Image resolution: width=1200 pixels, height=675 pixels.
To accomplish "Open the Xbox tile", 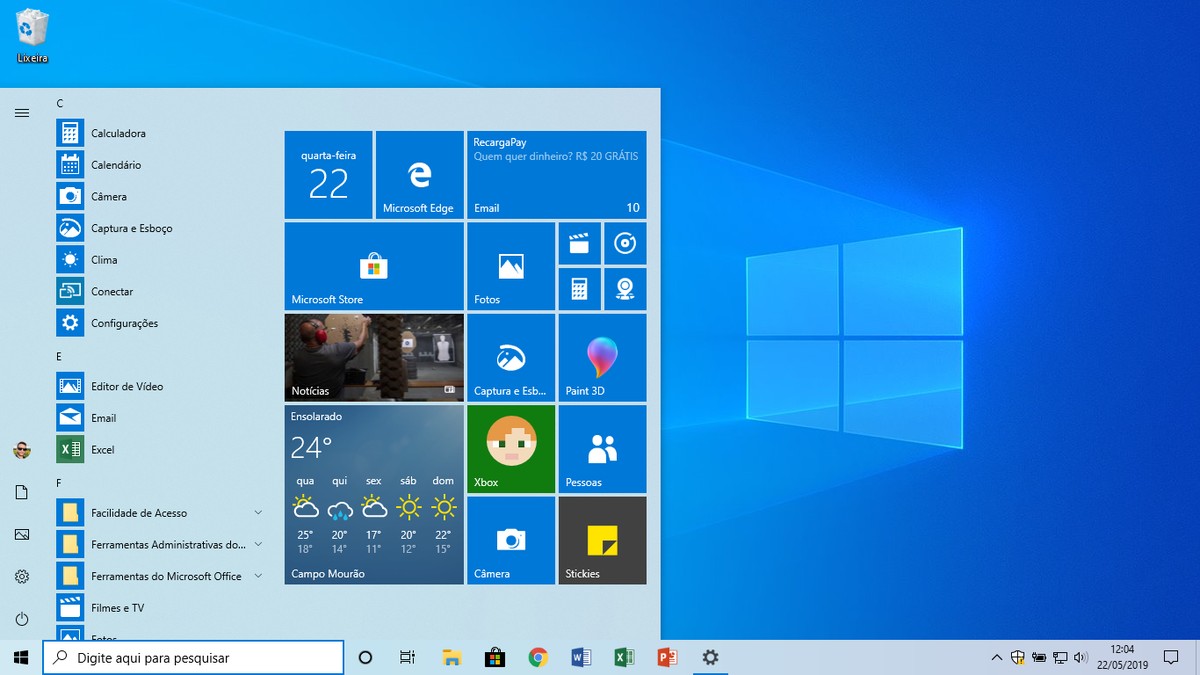I will (511, 449).
